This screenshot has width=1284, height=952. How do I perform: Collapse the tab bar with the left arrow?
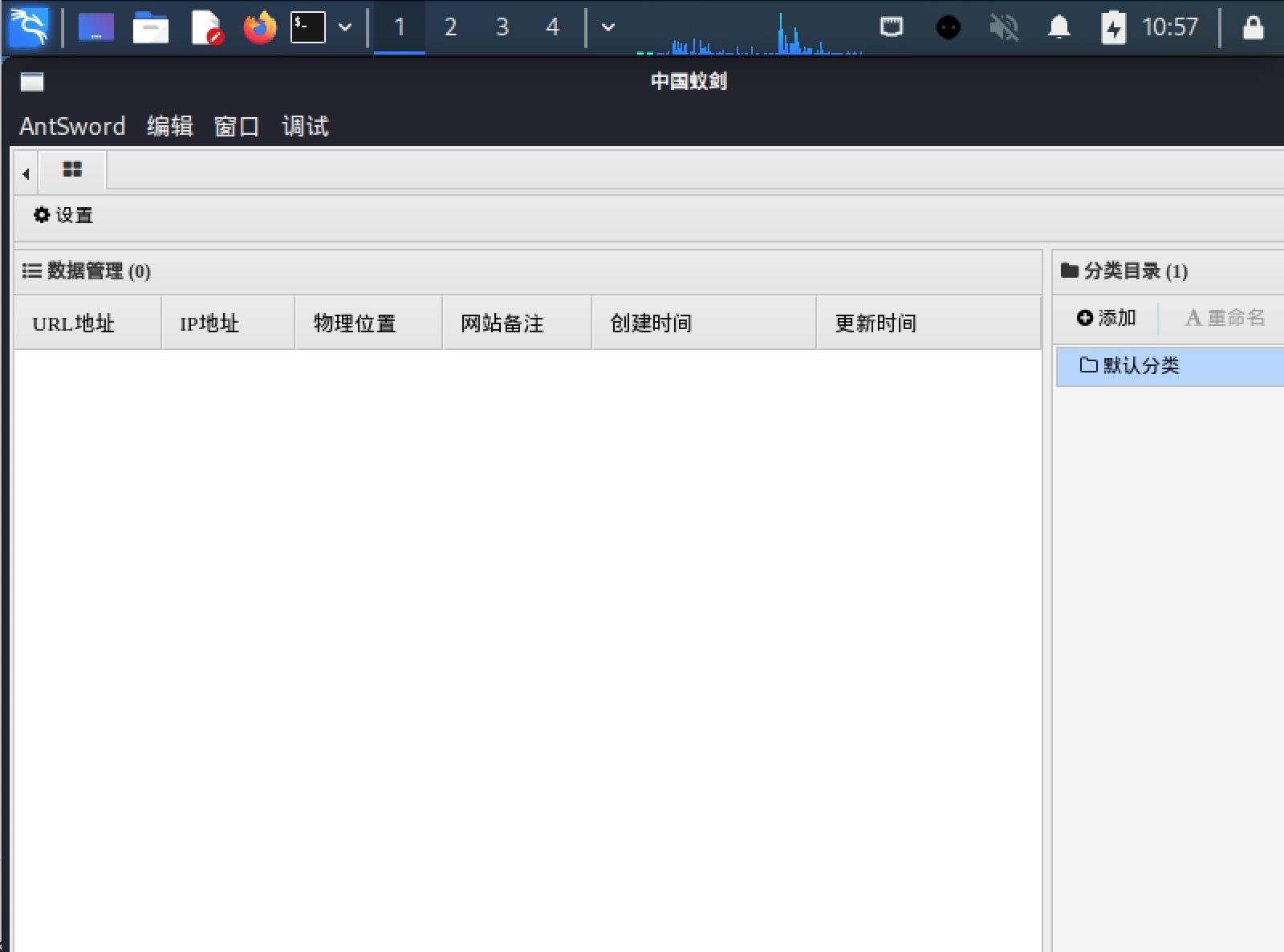(25, 173)
